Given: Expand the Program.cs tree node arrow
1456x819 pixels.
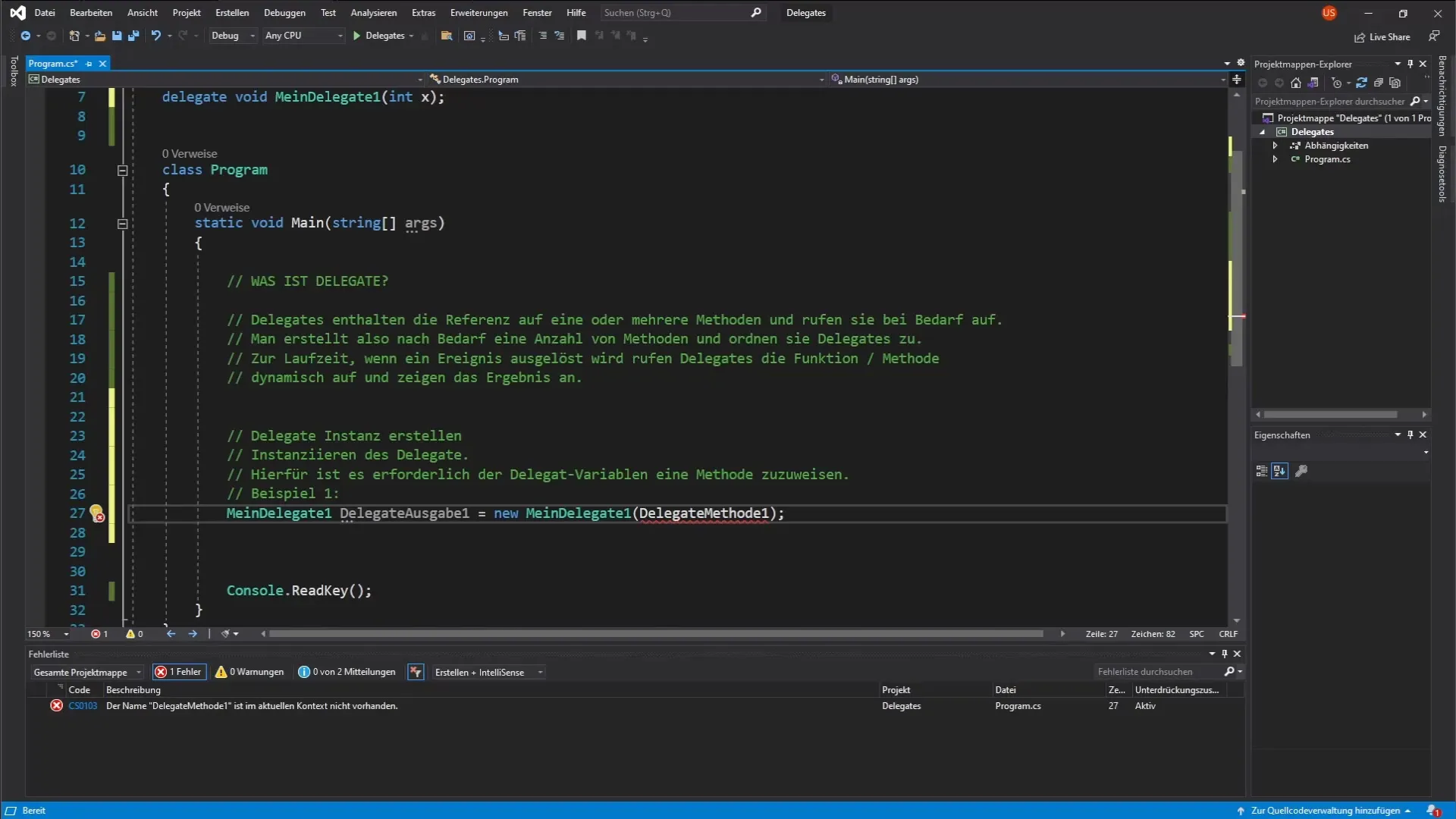Looking at the screenshot, I should (1276, 159).
